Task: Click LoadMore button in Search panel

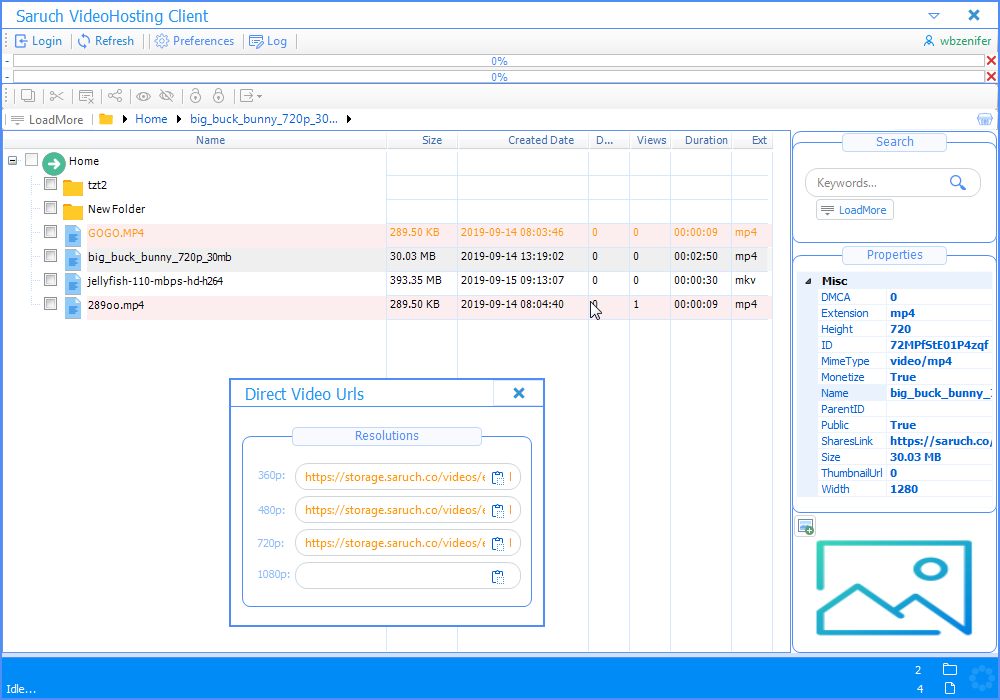Action: (x=855, y=210)
